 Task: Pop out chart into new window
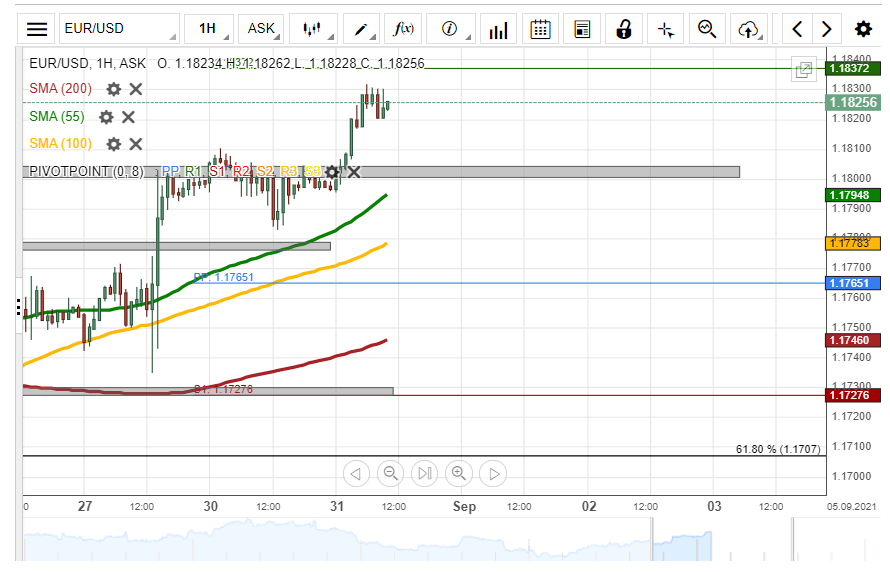coord(803,69)
